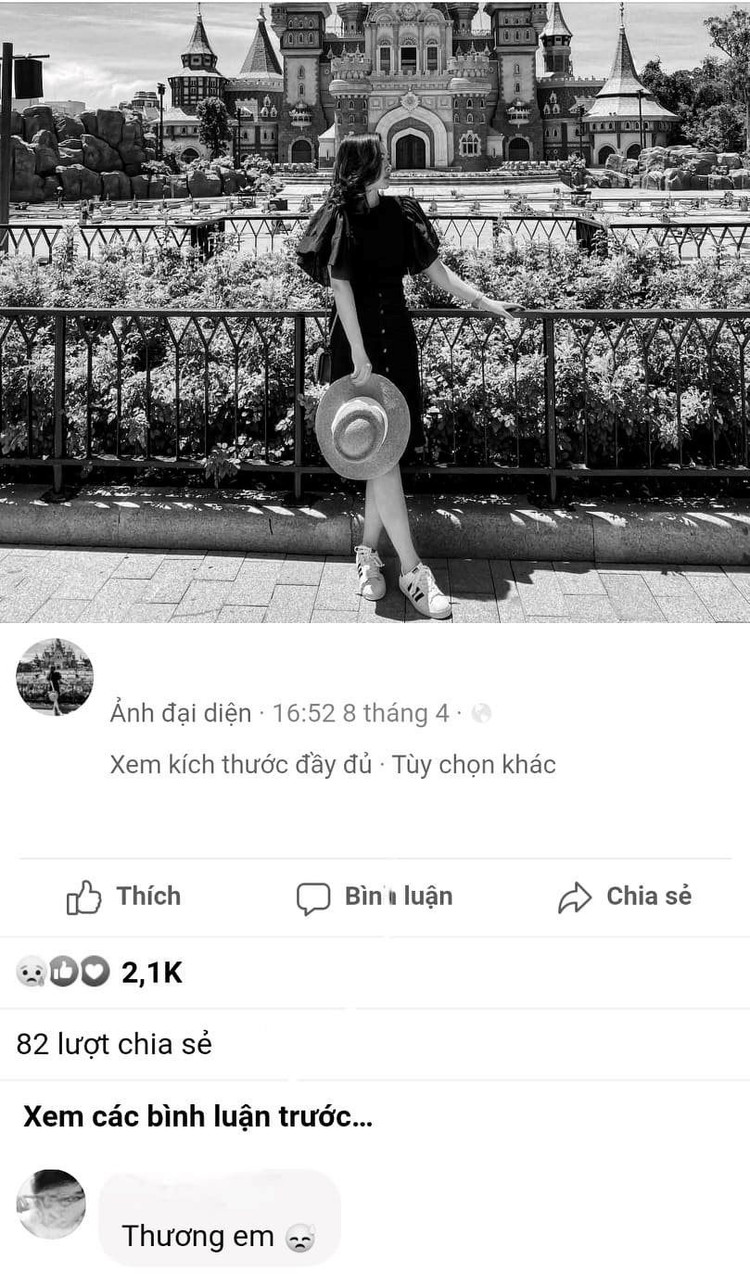Select the Thương em comment bubble
Screen dimensions: 750x1274
click(x=220, y=1218)
